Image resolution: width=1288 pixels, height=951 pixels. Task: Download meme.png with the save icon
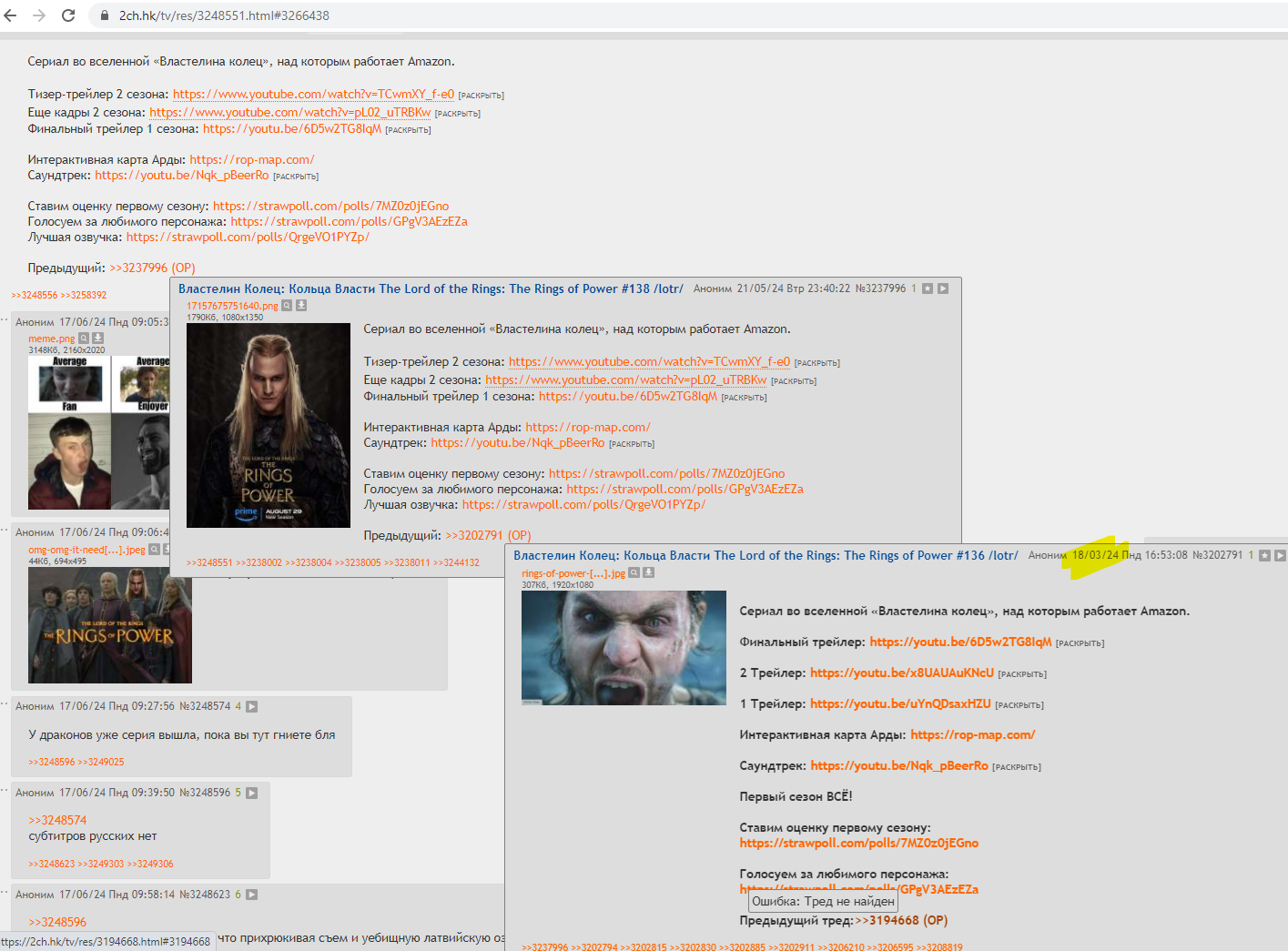(97, 338)
